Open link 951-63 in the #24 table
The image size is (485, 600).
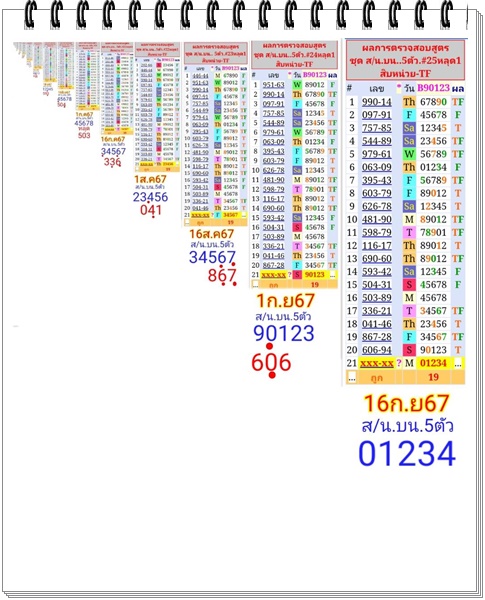(x=273, y=85)
